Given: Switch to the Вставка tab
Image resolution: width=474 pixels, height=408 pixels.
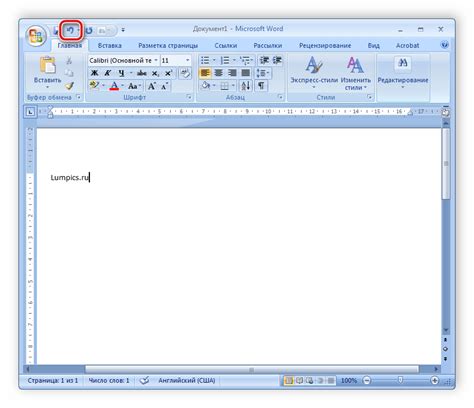Looking at the screenshot, I should point(110,45).
